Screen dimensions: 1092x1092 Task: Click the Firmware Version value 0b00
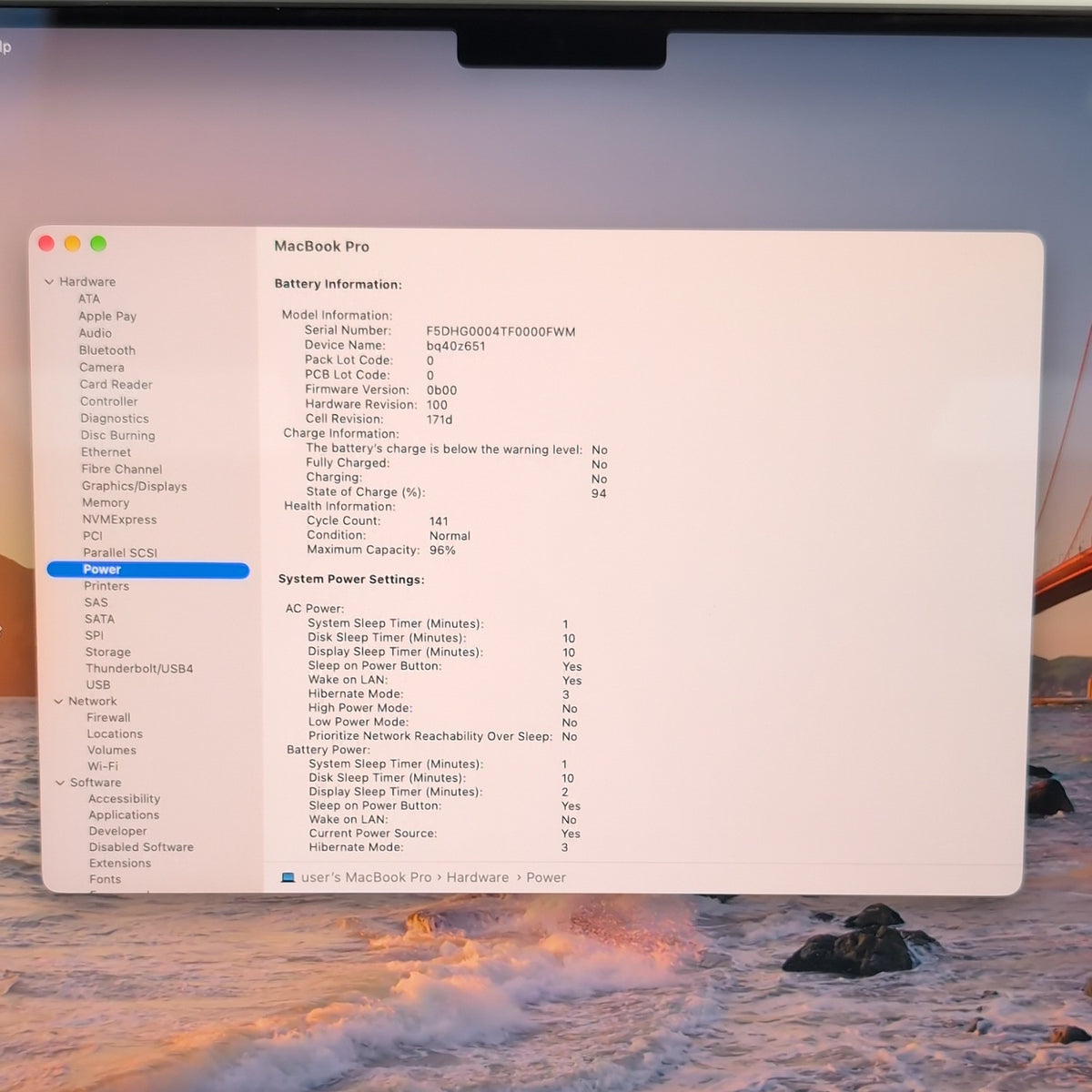(441, 390)
